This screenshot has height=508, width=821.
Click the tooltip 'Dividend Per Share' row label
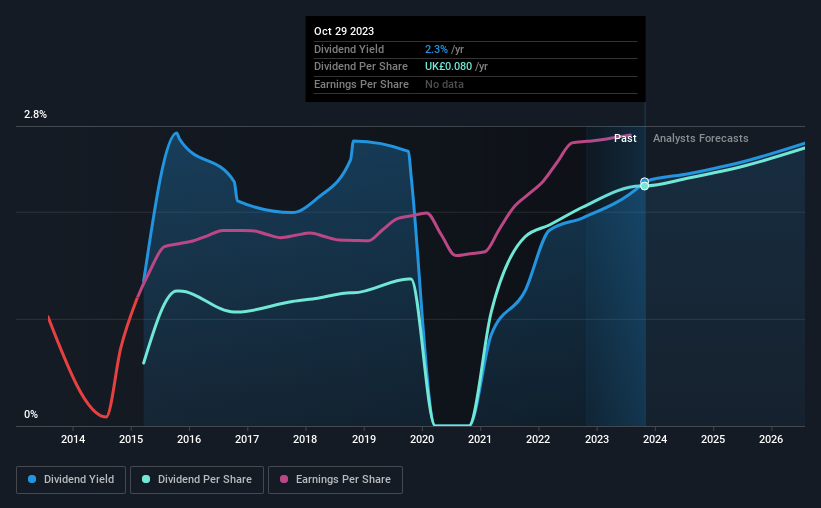(x=361, y=67)
